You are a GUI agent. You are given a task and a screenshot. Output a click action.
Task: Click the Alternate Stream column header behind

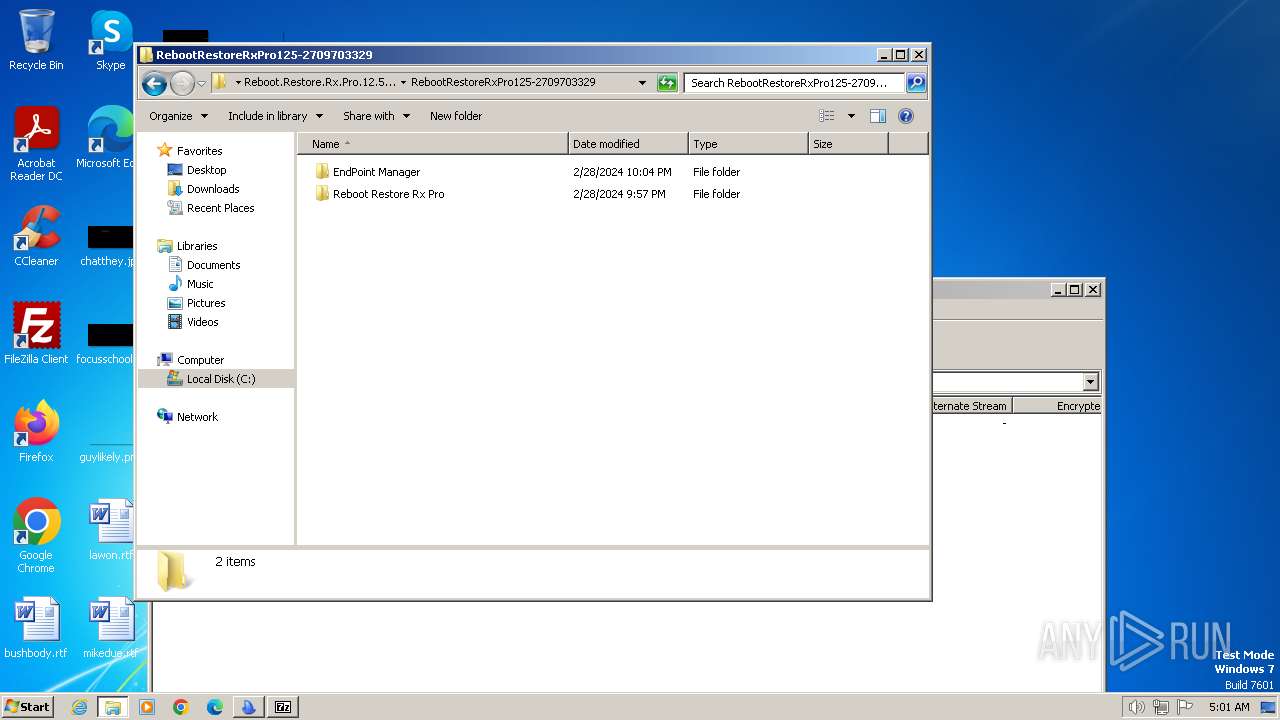(x=970, y=406)
